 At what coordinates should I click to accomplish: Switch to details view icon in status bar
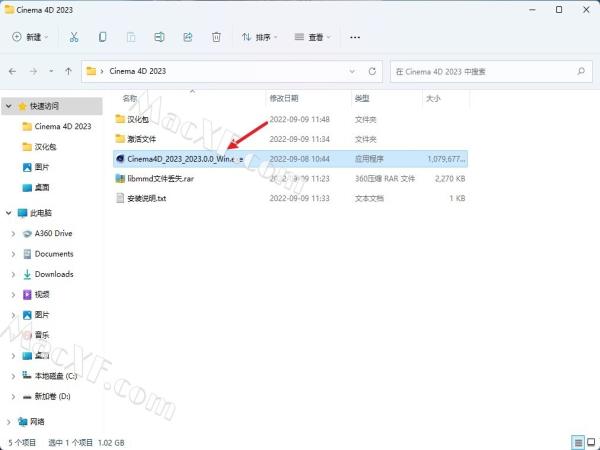578,443
